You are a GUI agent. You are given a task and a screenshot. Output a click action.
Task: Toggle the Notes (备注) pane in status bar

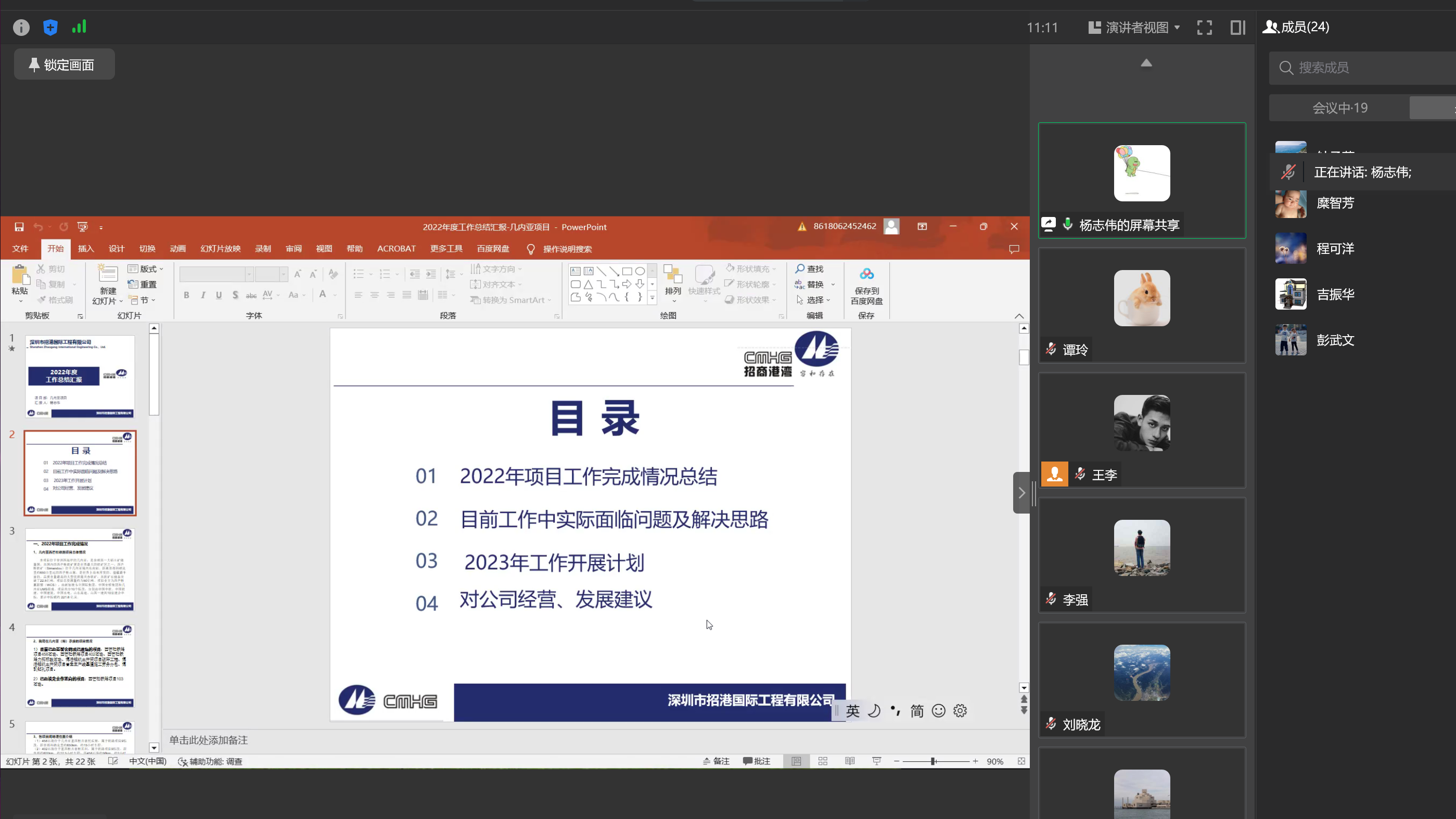(716, 761)
